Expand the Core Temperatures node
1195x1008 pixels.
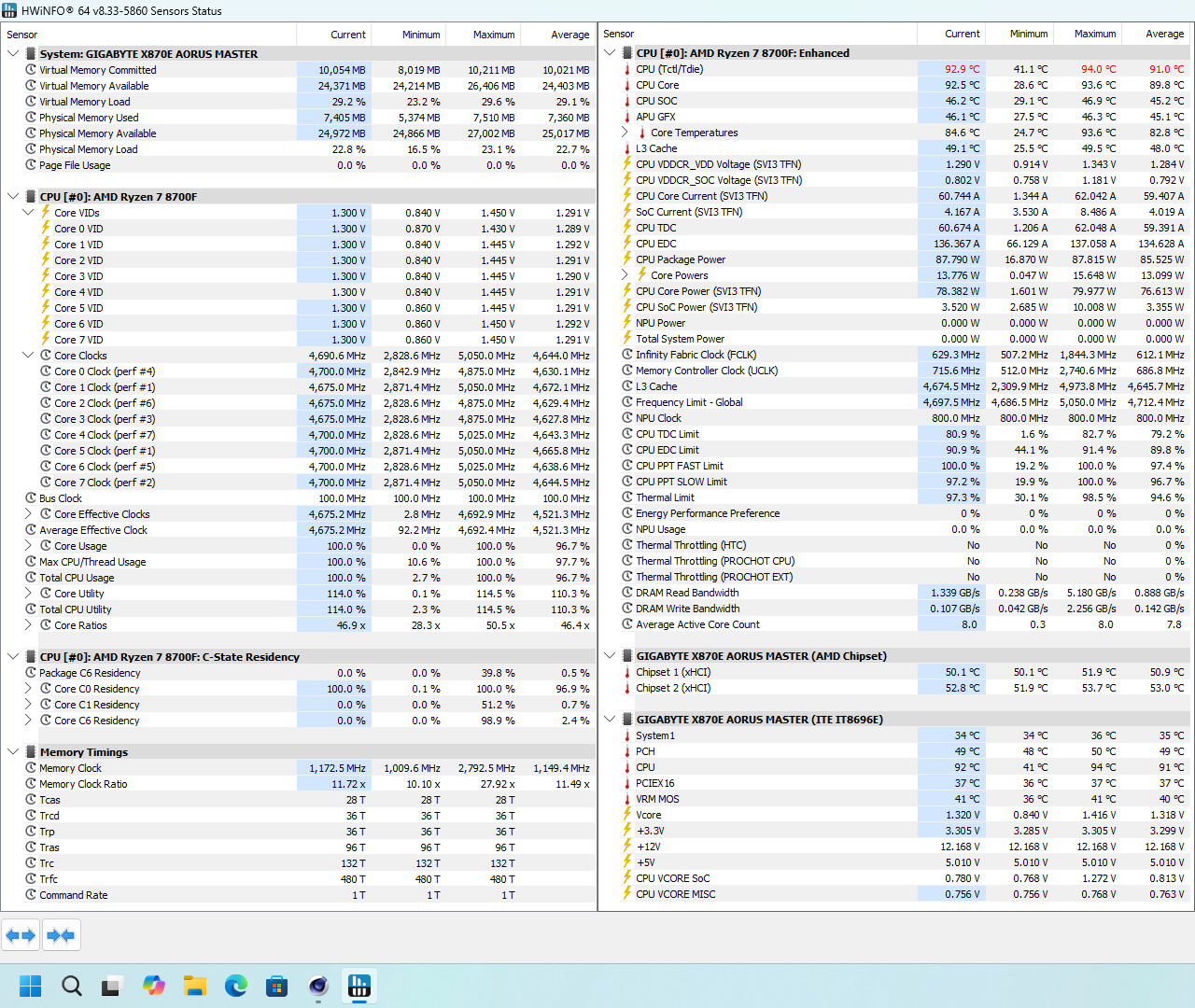coord(625,133)
